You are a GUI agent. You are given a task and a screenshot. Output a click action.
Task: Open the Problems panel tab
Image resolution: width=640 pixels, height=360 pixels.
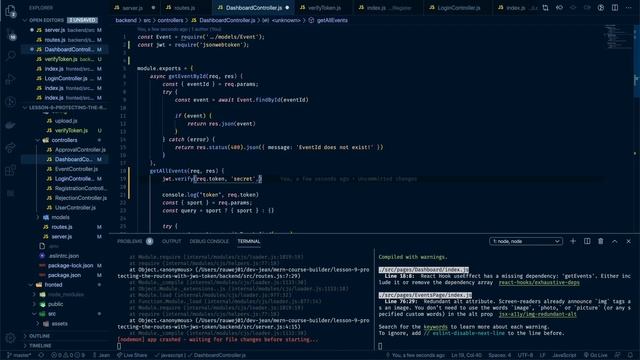coord(135,241)
